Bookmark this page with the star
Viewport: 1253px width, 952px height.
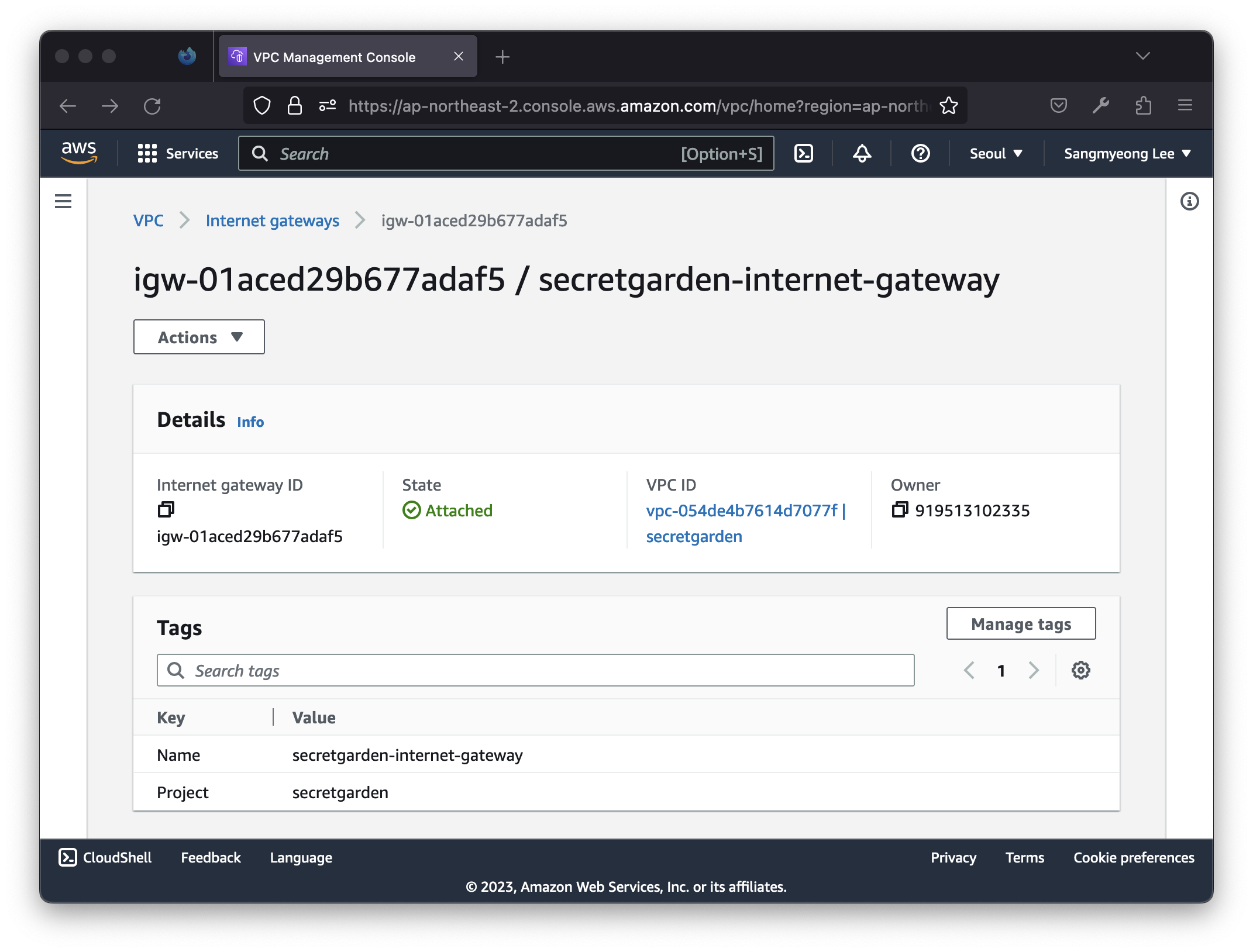pyautogui.click(x=948, y=106)
